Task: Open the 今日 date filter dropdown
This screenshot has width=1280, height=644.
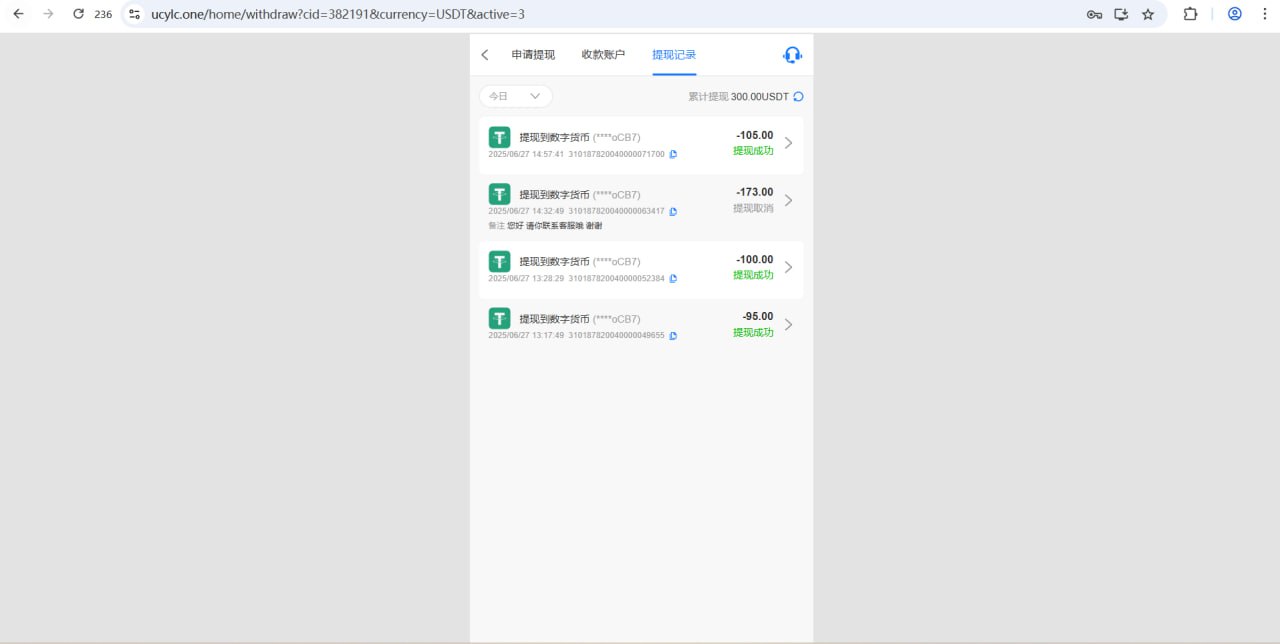Action: (515, 96)
